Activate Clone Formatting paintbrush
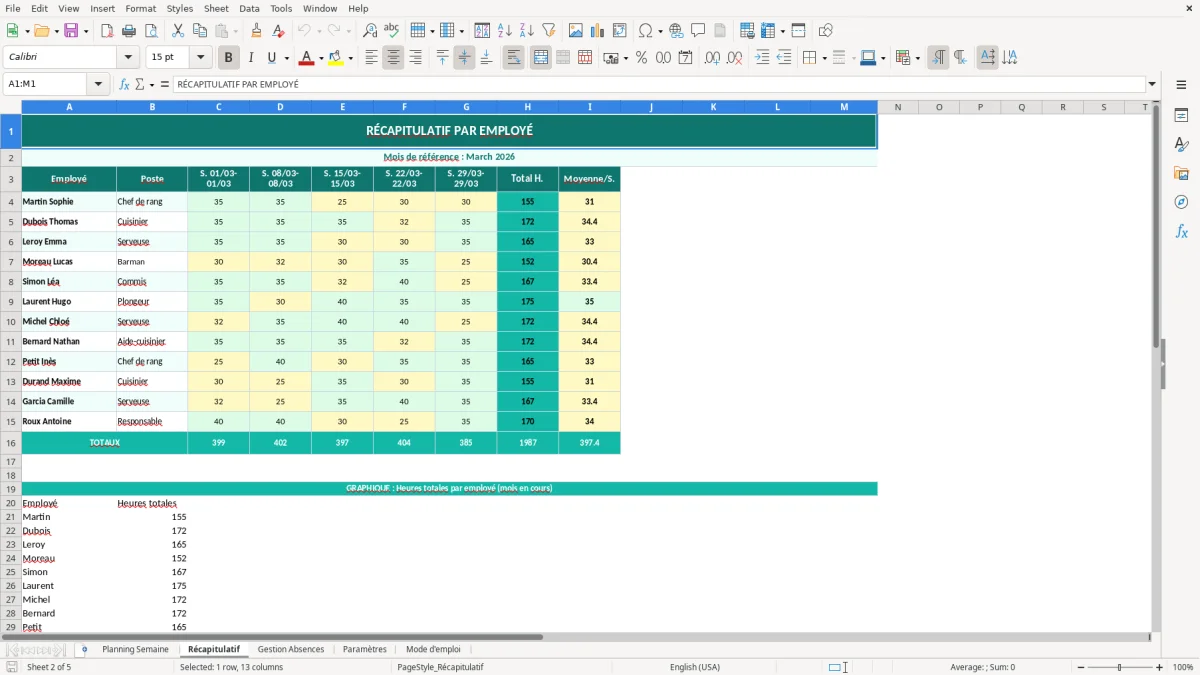This screenshot has height=675, width=1200. pos(257,31)
